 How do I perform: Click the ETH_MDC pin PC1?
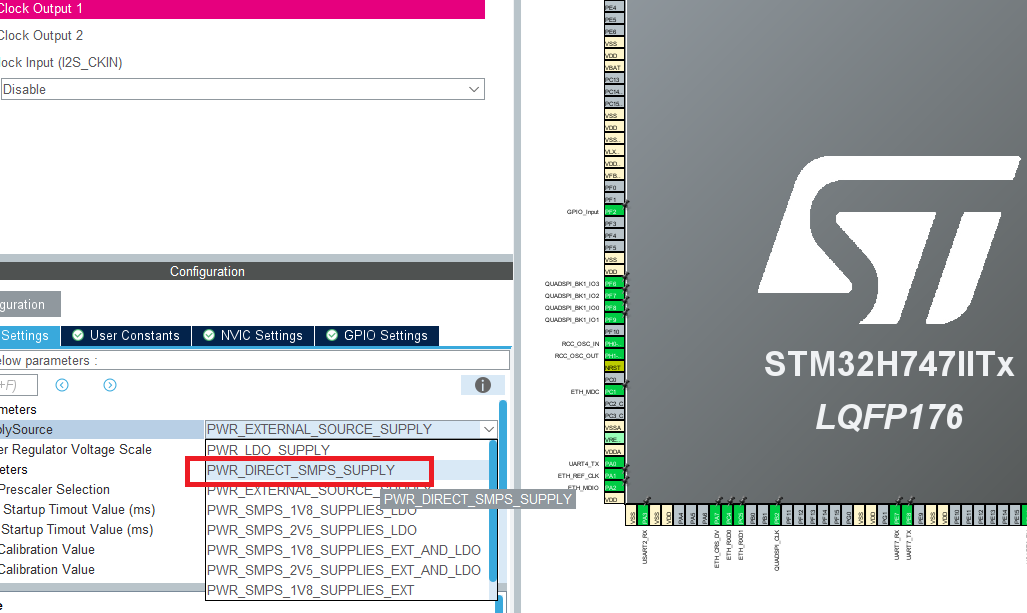click(x=613, y=392)
